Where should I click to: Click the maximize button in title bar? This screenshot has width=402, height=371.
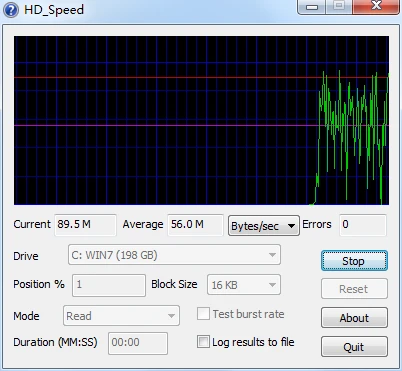[339, 6]
